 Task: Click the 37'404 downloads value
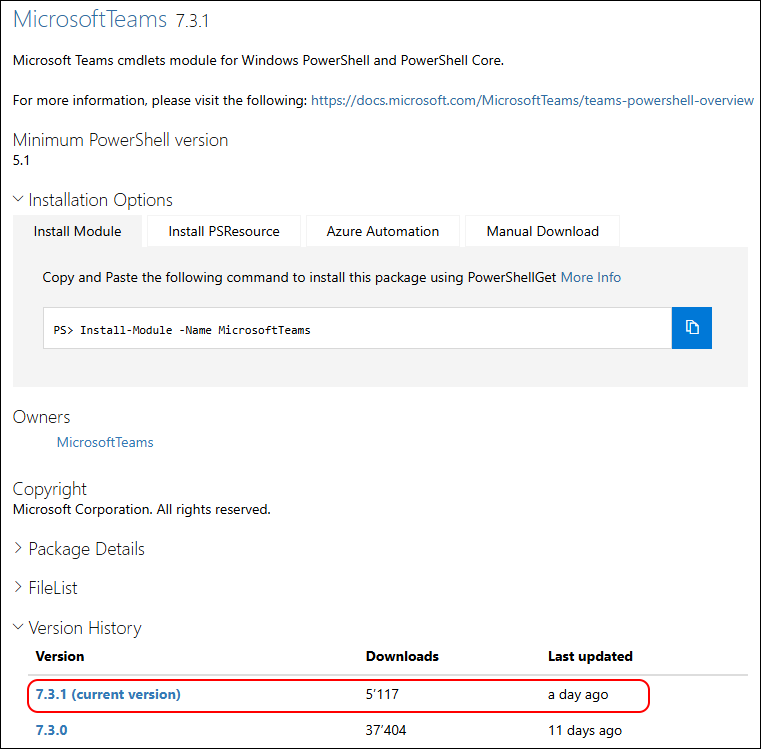385,730
